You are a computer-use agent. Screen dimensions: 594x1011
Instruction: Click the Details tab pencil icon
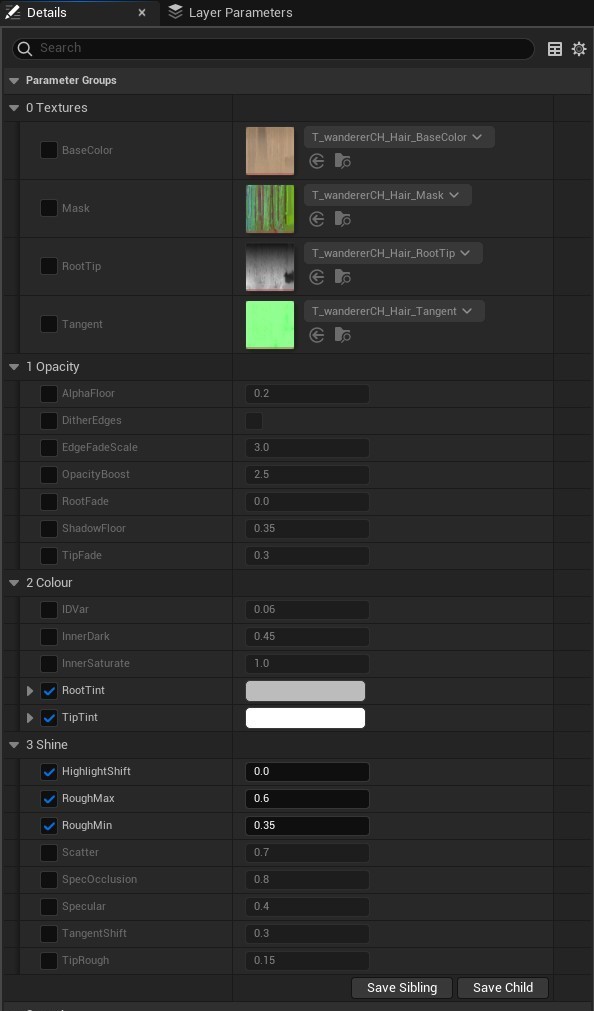tap(12, 12)
